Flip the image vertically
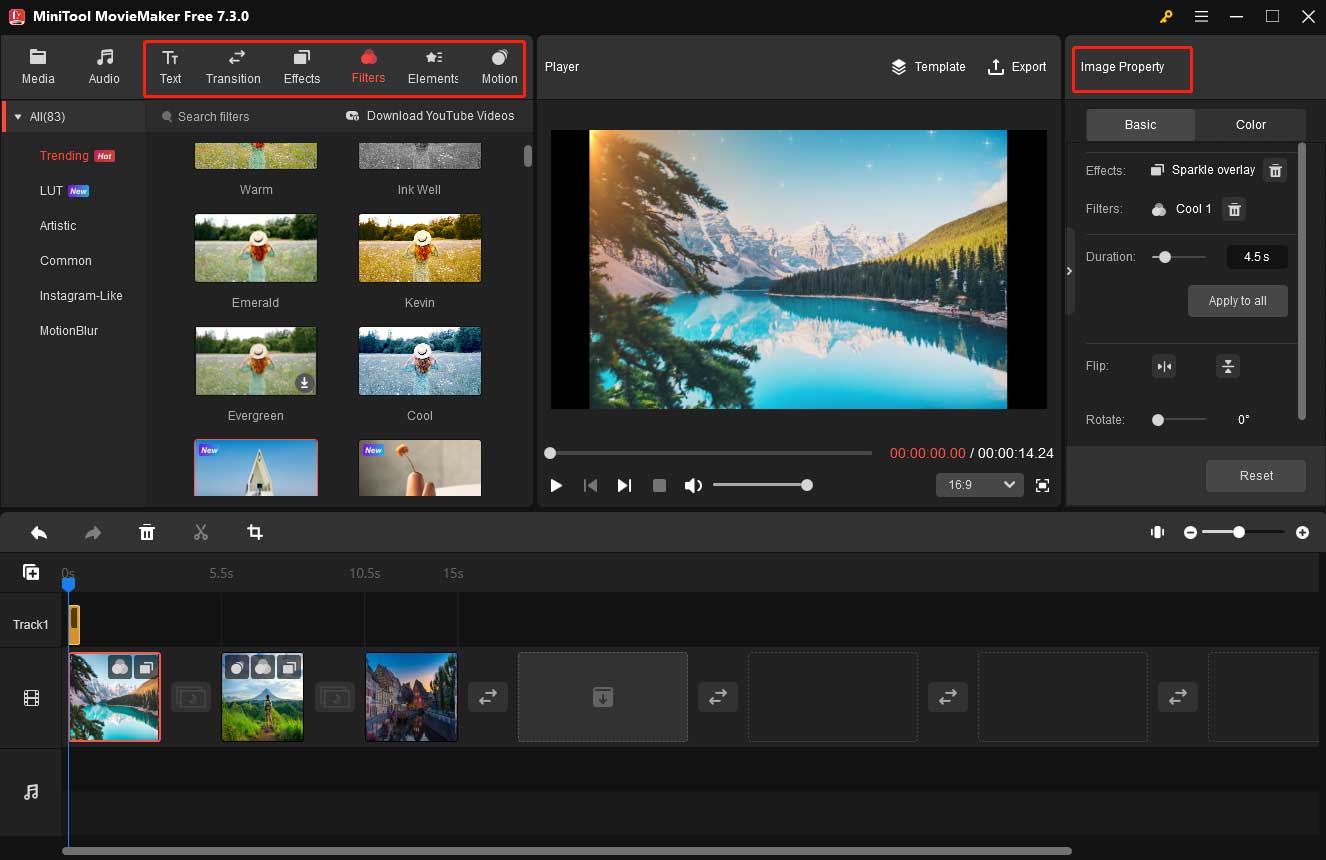This screenshot has width=1326, height=860. coord(1228,366)
